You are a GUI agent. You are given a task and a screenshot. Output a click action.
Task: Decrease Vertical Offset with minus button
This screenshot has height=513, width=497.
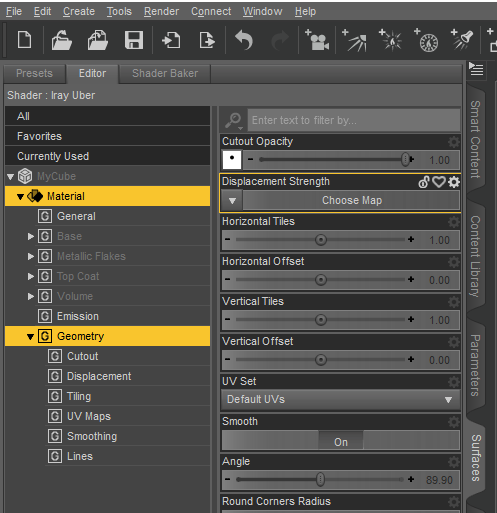(227, 359)
